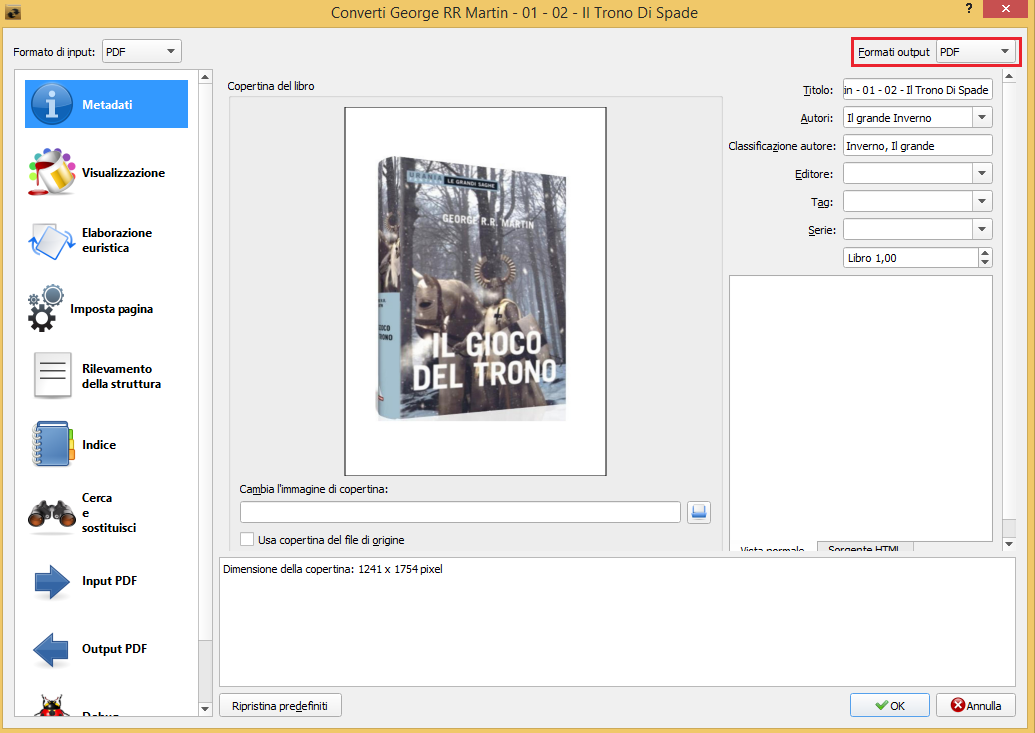The width and height of the screenshot is (1035, 733).
Task: Click the sidebar scroll down arrow
Action: pos(205,709)
